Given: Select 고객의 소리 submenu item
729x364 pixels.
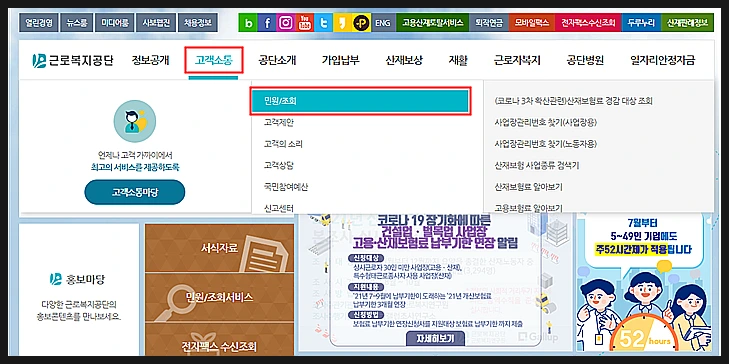Looking at the screenshot, I should [283, 144].
